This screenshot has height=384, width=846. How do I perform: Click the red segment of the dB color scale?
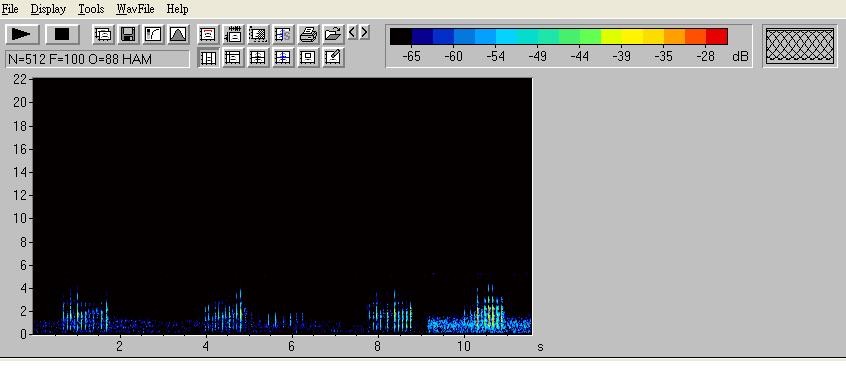pyautogui.click(x=717, y=36)
